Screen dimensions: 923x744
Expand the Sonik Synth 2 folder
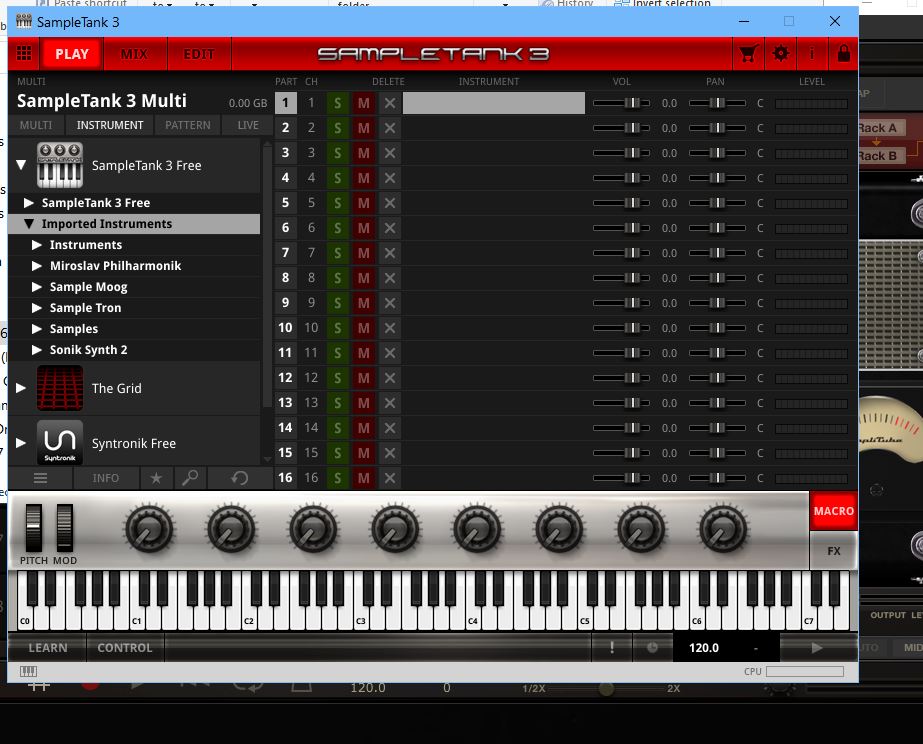pos(36,350)
